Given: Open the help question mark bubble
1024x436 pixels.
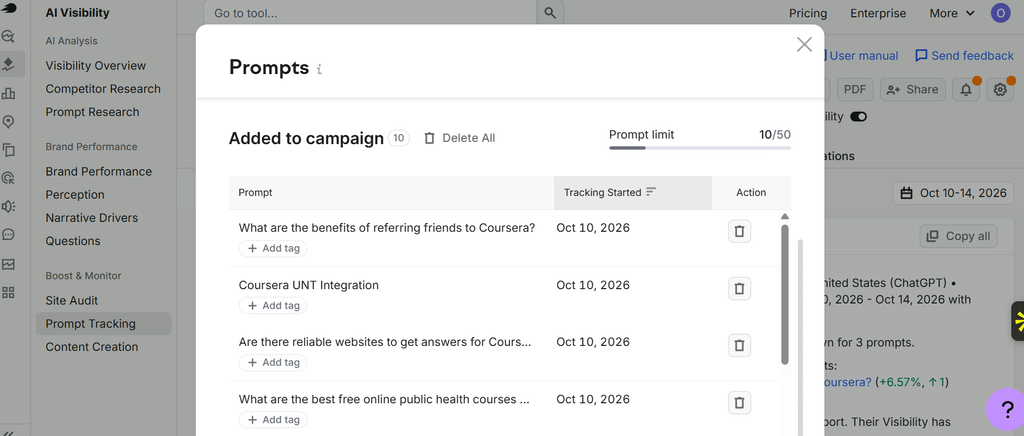Looking at the screenshot, I should coord(1006,410).
